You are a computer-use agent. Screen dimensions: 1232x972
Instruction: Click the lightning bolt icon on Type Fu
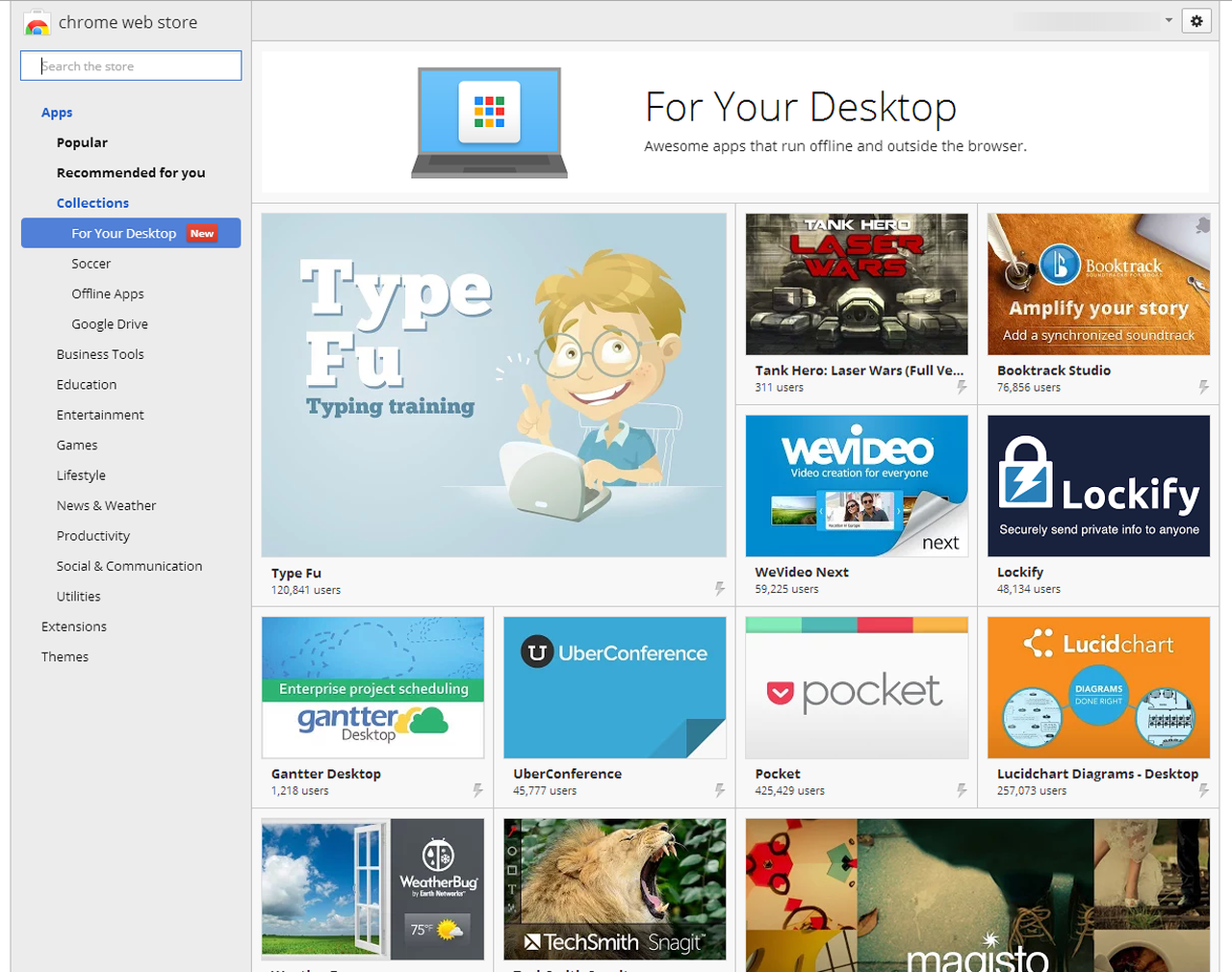(x=720, y=588)
